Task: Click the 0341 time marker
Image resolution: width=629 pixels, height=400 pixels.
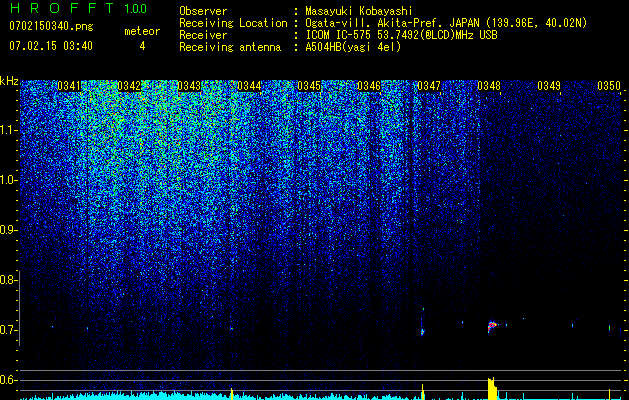Action: point(69,86)
